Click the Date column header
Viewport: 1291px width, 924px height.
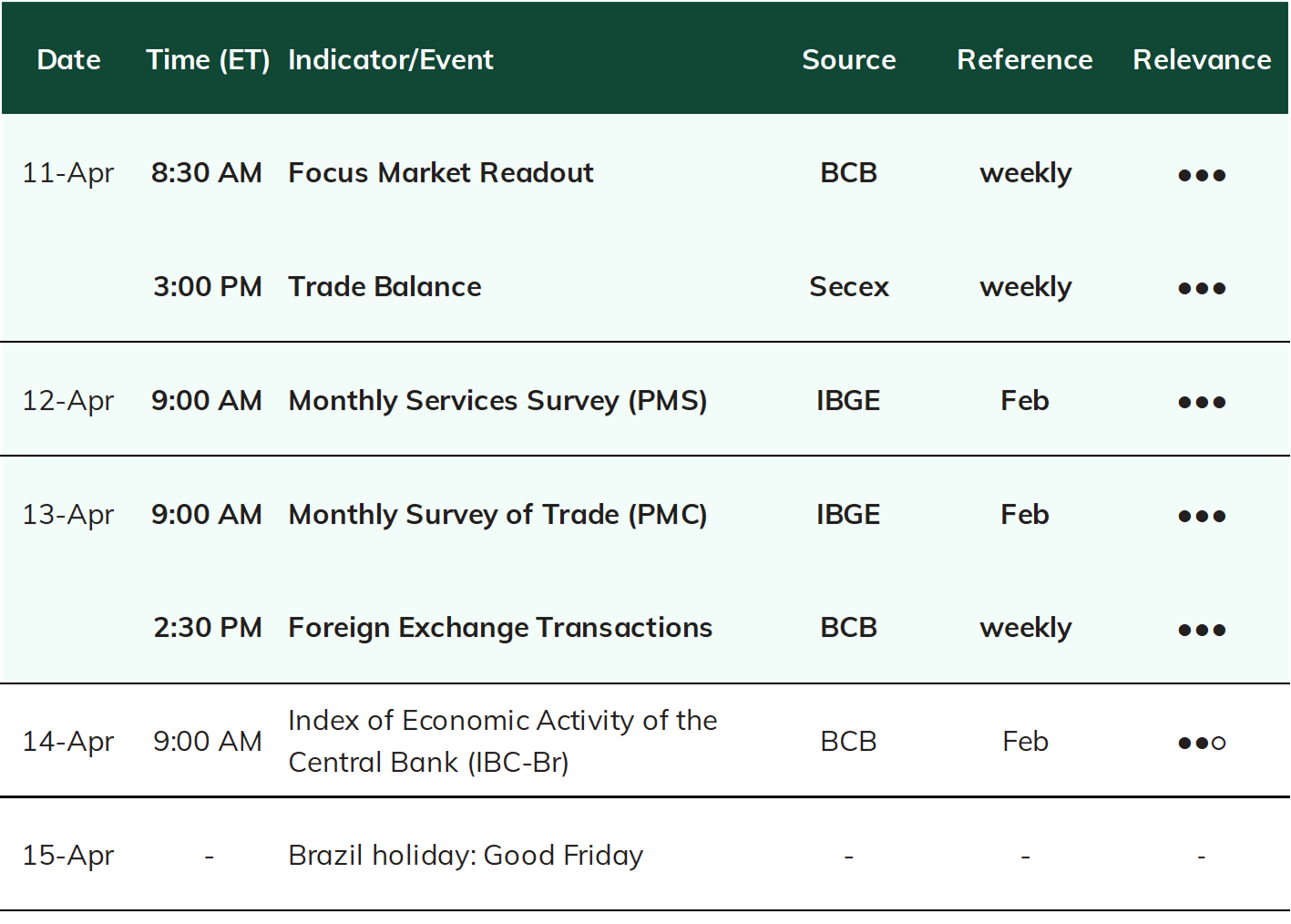point(68,59)
